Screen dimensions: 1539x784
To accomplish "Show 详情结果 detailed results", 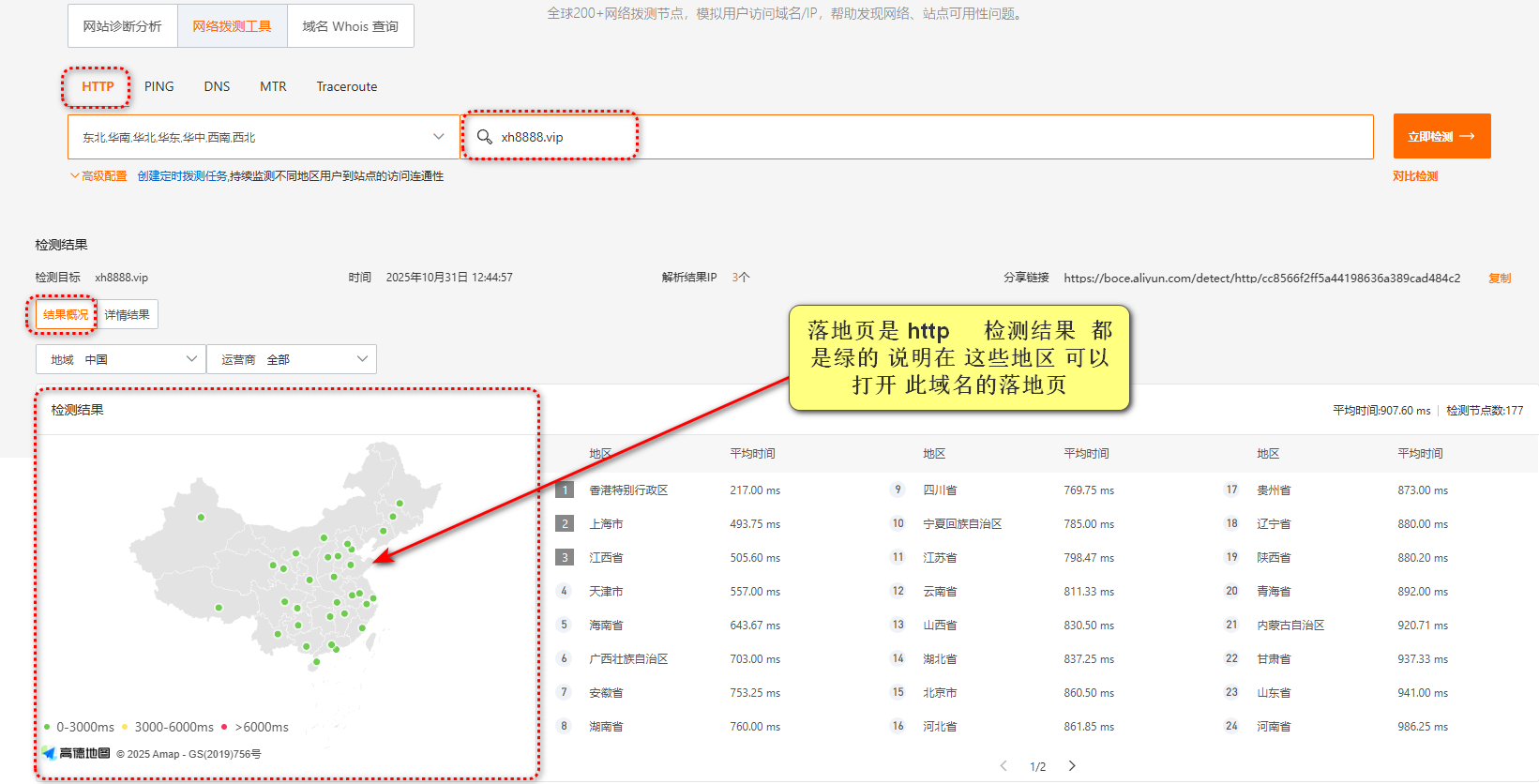I will click(128, 315).
